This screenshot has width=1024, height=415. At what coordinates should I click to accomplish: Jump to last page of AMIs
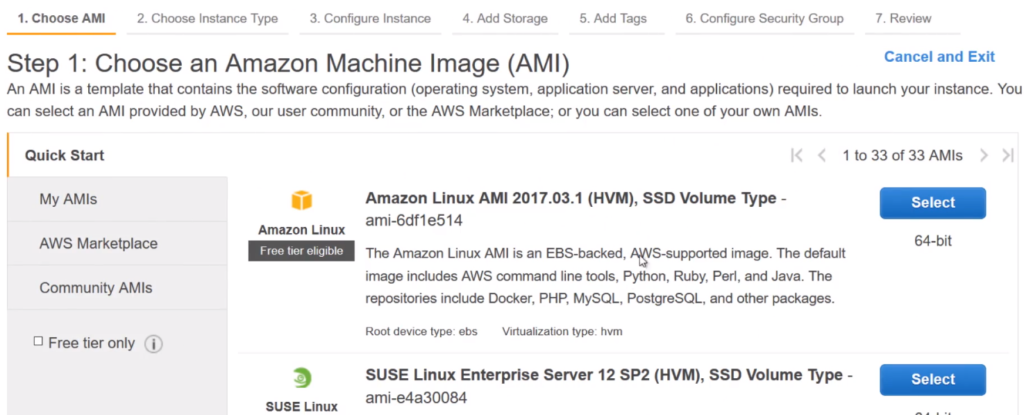(1008, 155)
